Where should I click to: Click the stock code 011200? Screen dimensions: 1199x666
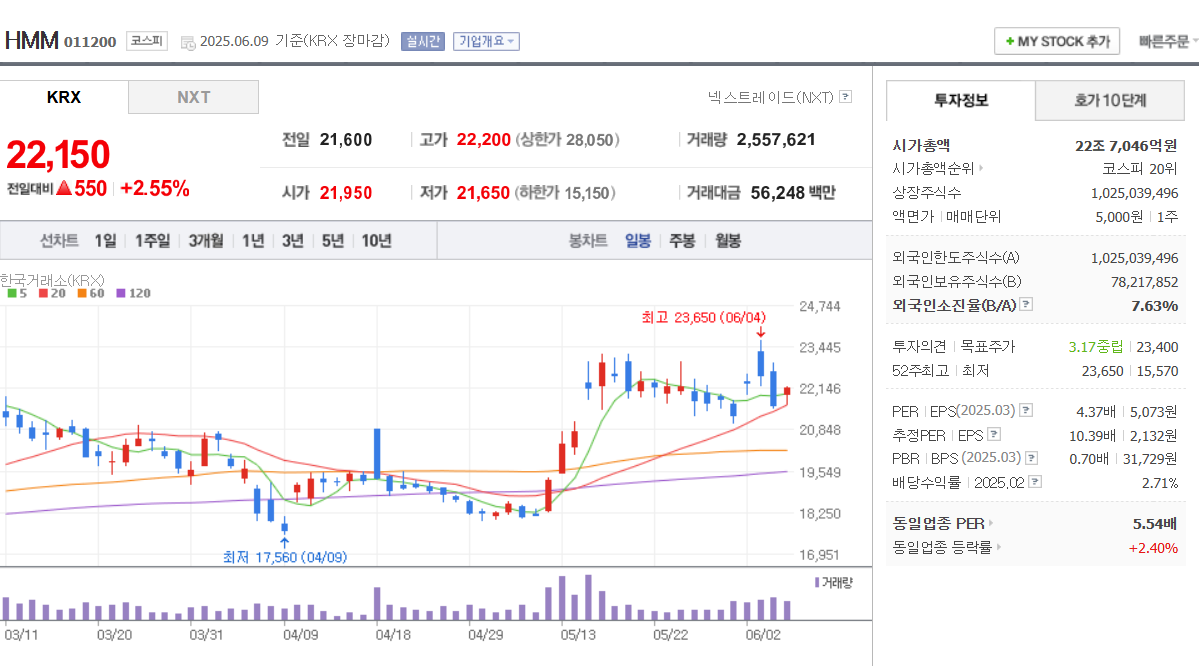pos(90,42)
